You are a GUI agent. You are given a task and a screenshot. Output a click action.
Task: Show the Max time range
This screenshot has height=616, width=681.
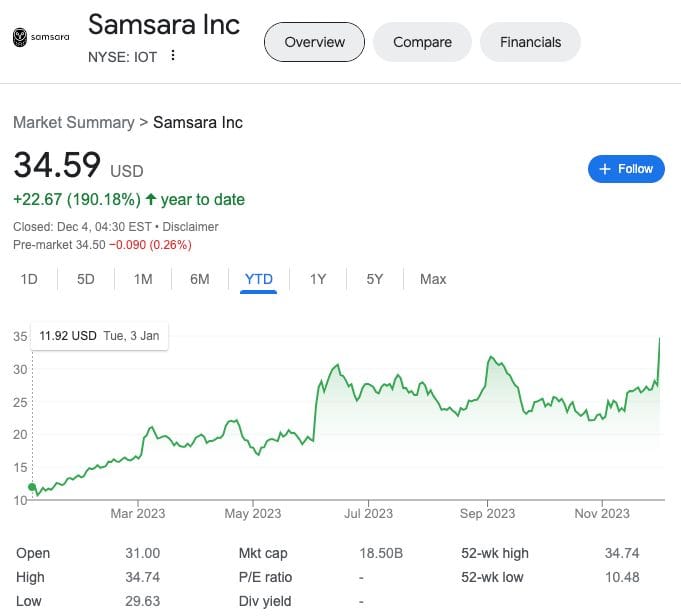point(433,279)
